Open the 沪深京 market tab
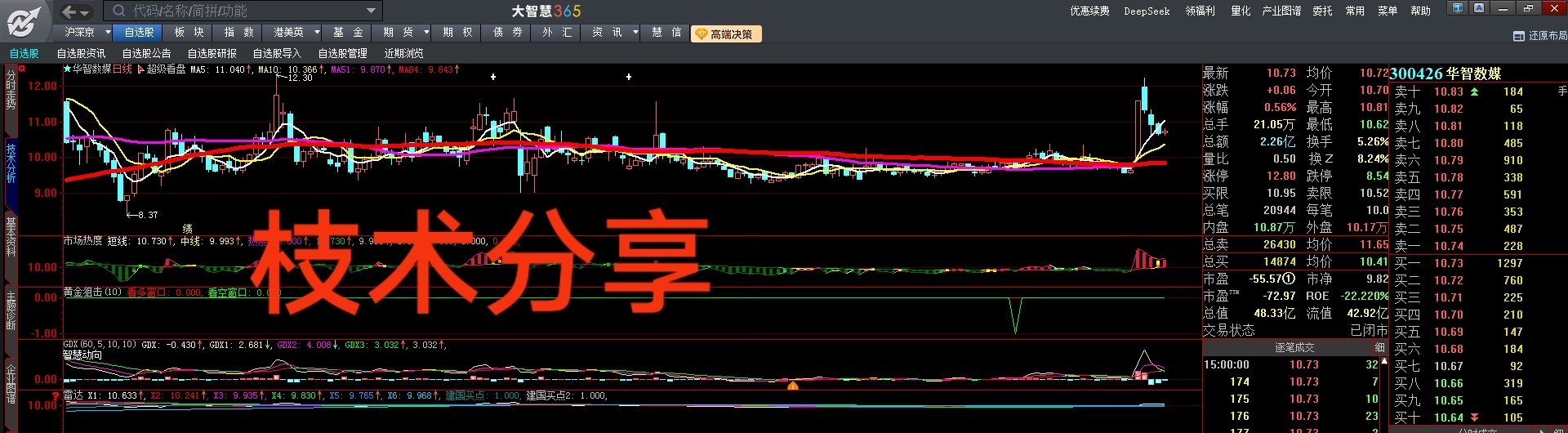 (x=80, y=33)
